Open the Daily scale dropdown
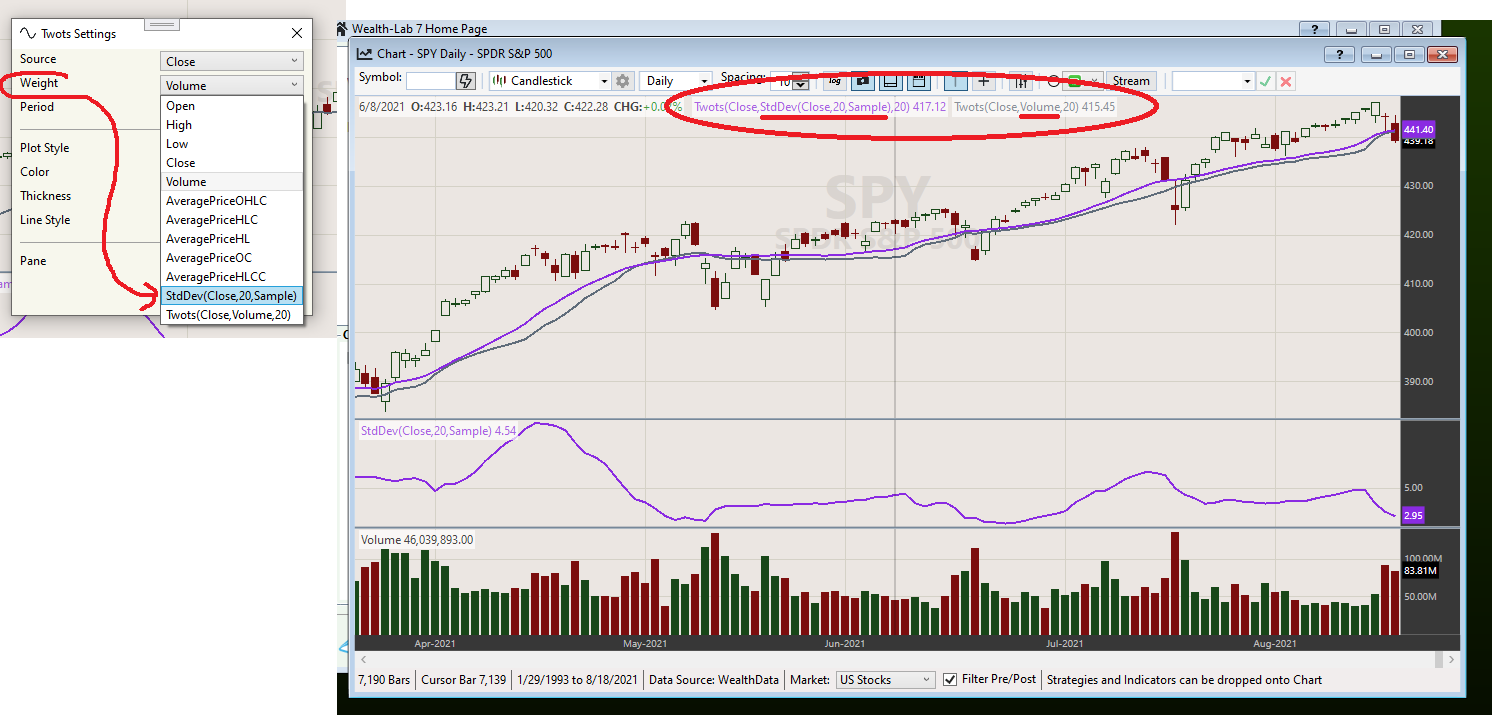Viewport: 1492px width, 715px height. pos(676,81)
